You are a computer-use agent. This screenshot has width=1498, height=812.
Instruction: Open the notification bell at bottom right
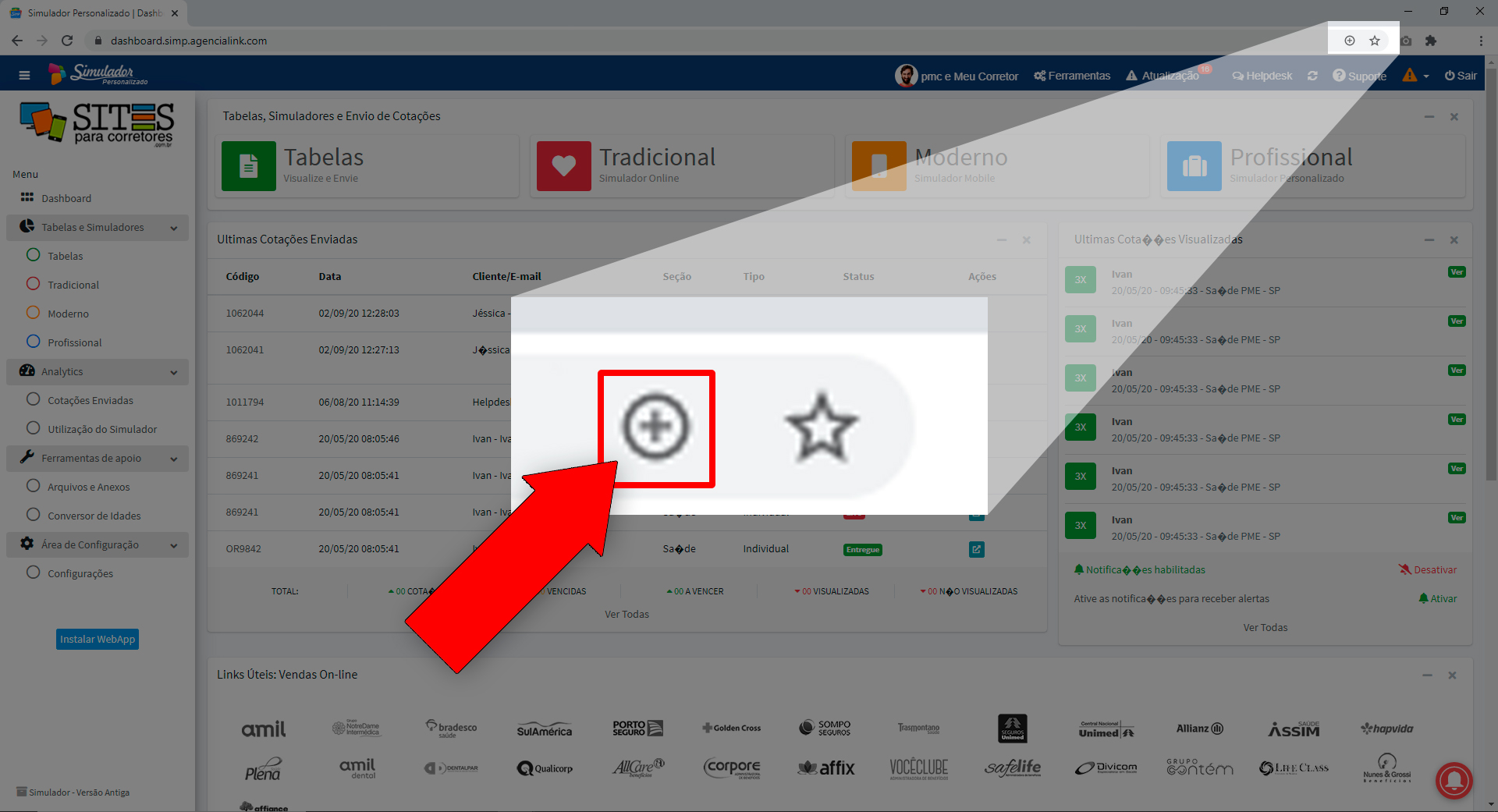pos(1453,781)
